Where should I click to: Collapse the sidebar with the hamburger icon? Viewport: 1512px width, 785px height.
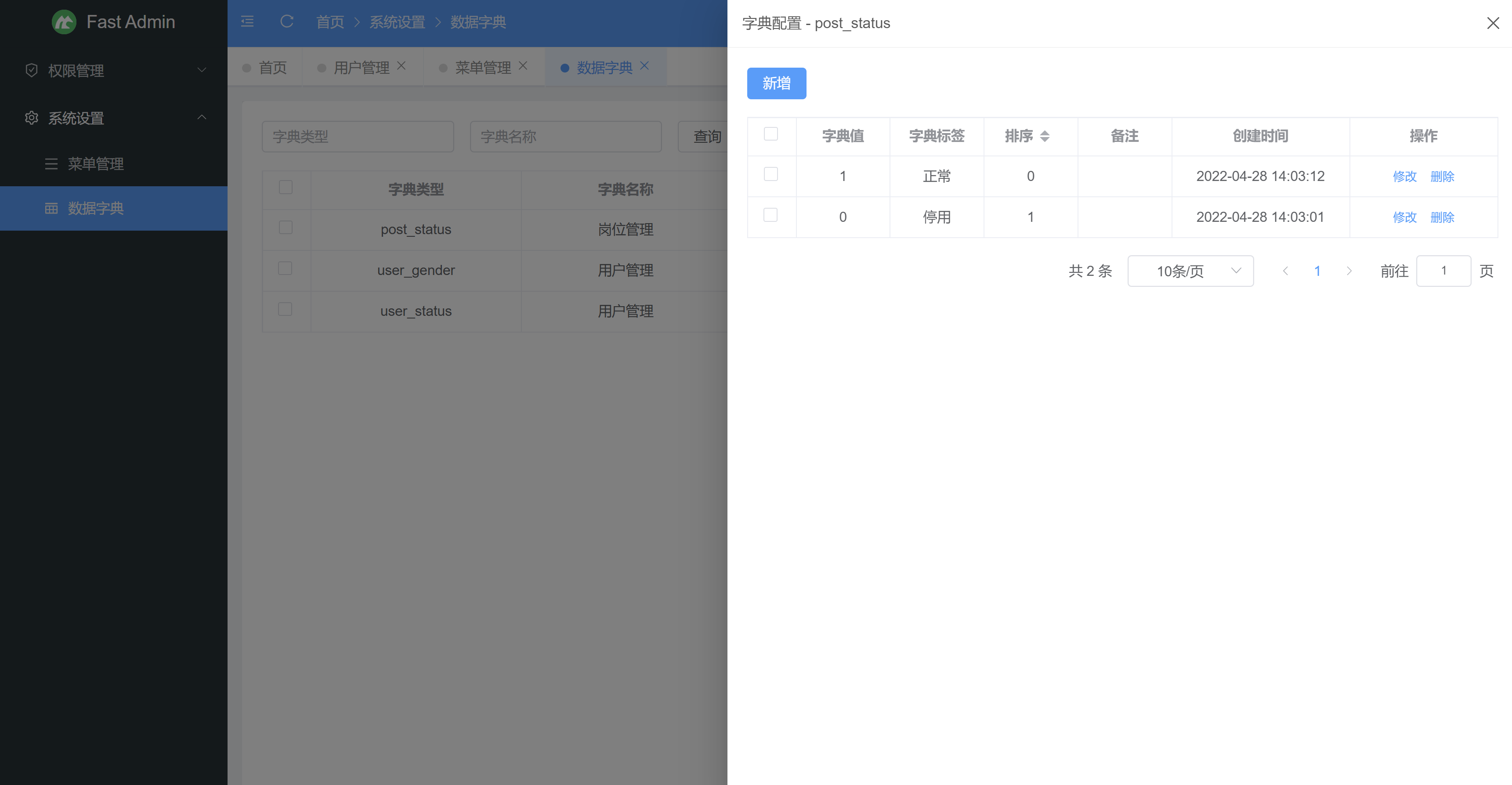(247, 22)
